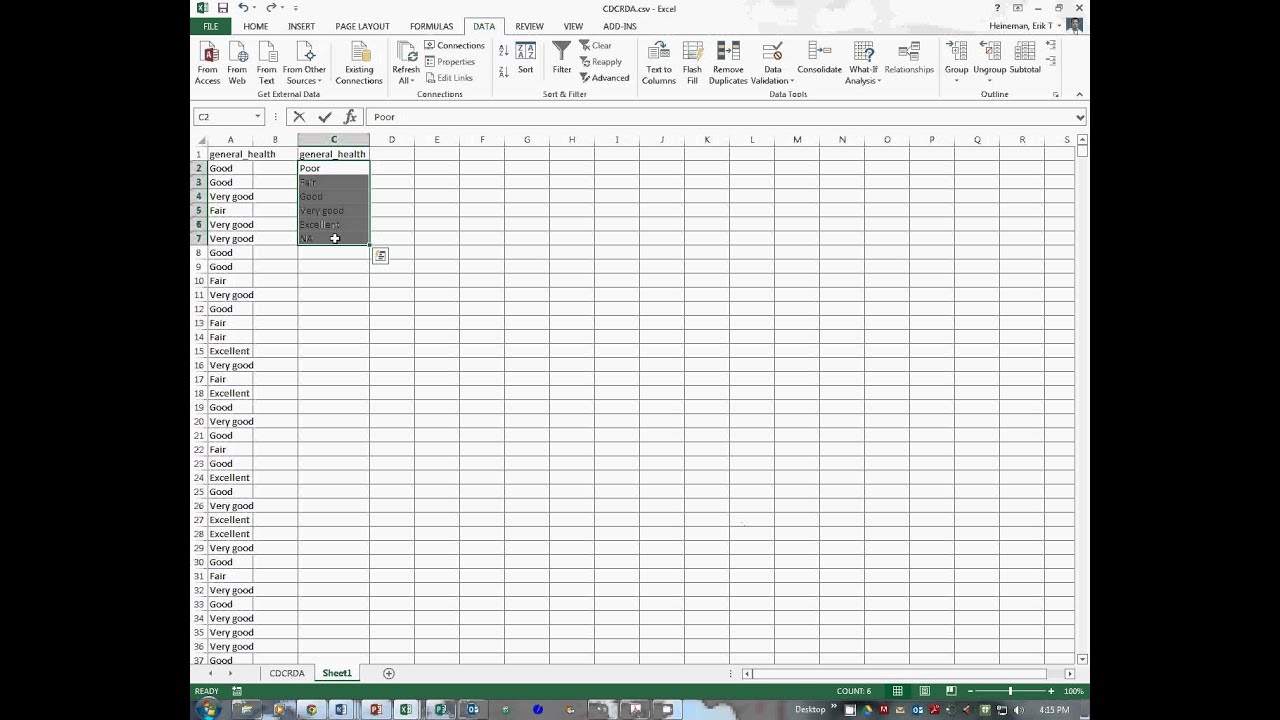Select the CDCRDA sheet tab
This screenshot has height=720, width=1280.
(287, 673)
